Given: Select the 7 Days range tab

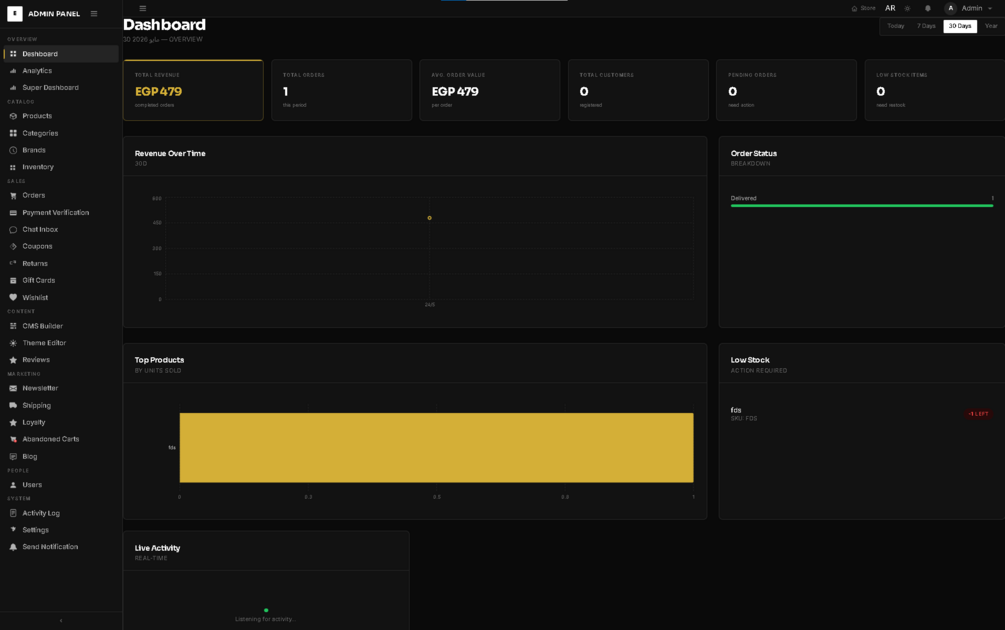Looking at the screenshot, I should click(926, 26).
